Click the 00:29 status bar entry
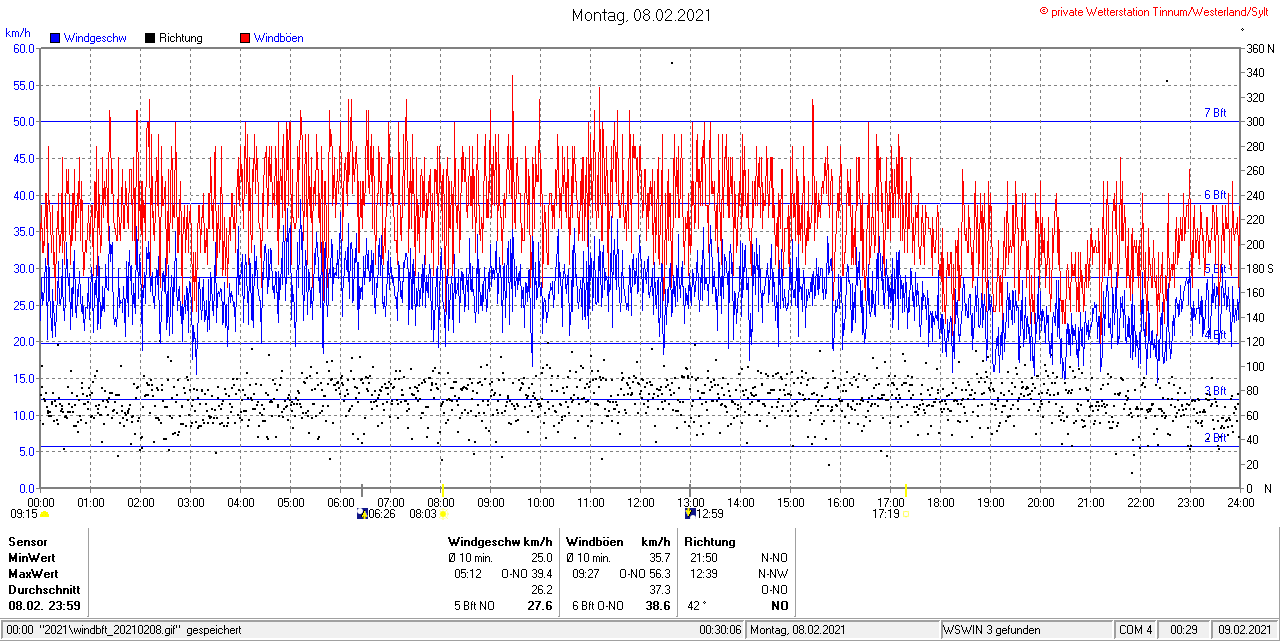 (x=1184, y=630)
